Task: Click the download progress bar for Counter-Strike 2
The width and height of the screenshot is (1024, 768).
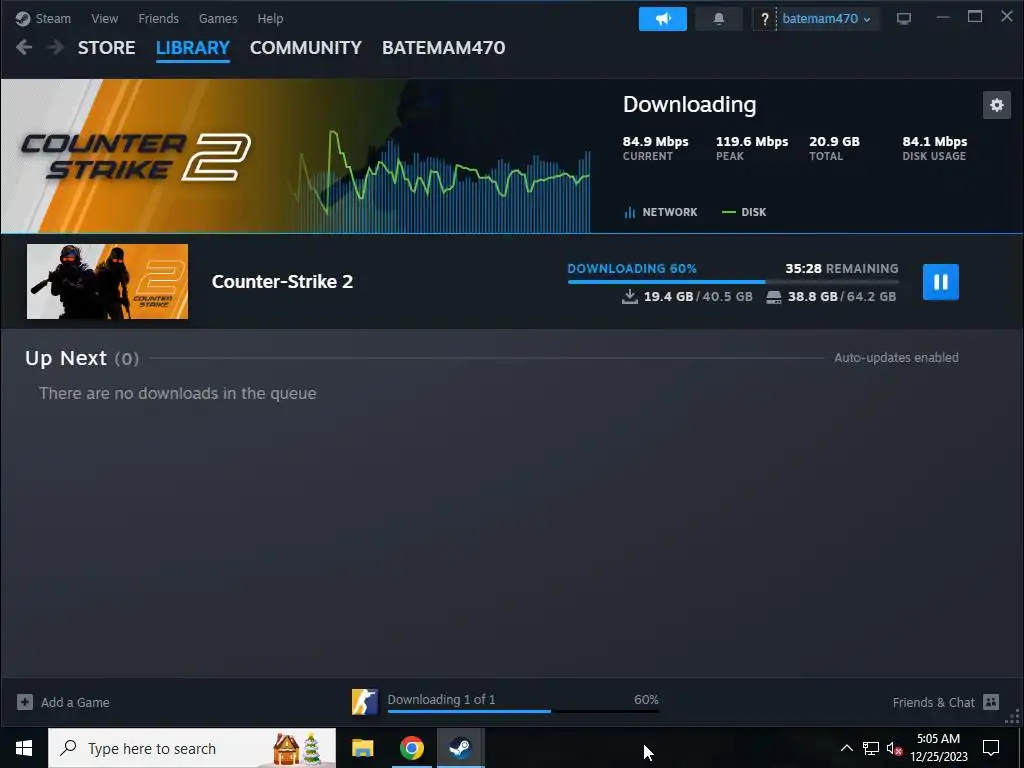Action: tap(733, 281)
